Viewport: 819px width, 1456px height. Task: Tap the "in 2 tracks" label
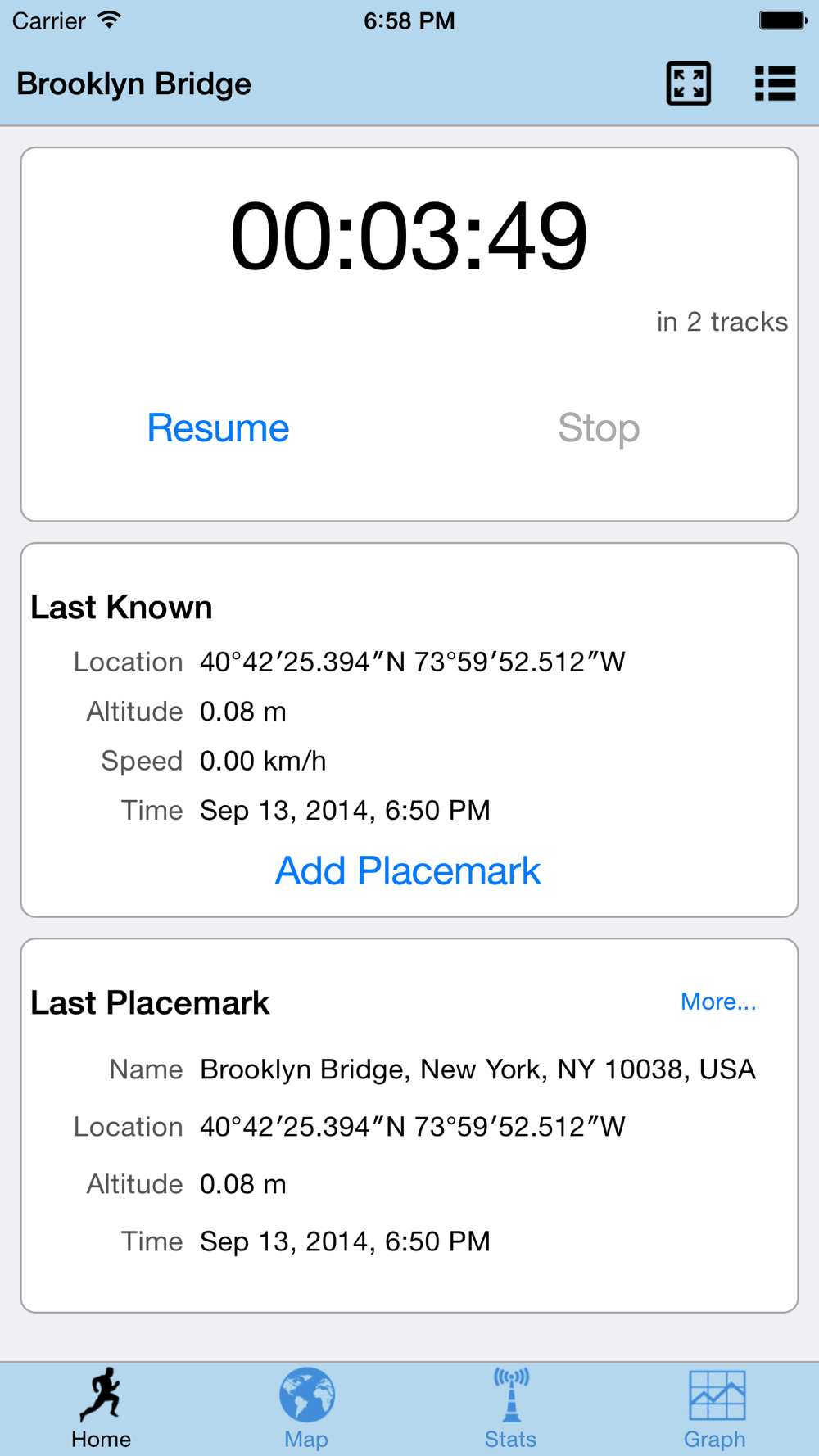click(x=722, y=322)
